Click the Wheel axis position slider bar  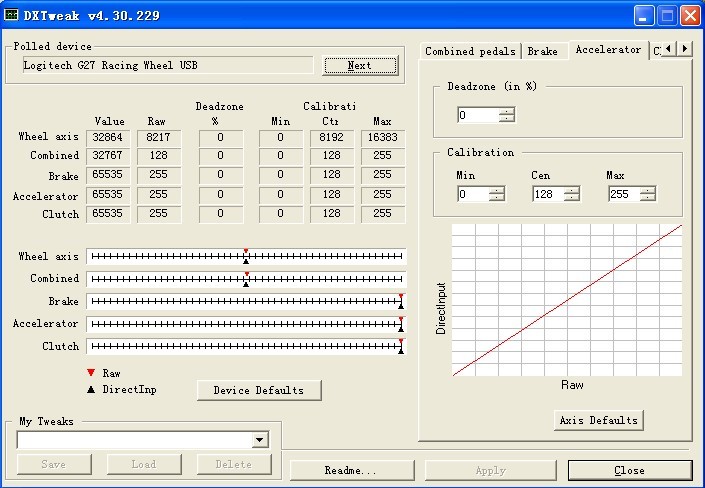click(x=246, y=257)
